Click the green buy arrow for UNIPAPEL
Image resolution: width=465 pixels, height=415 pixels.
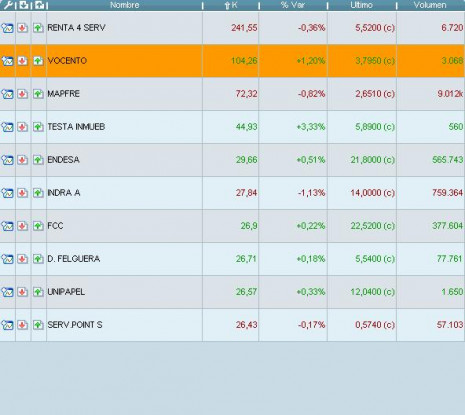coord(38,292)
